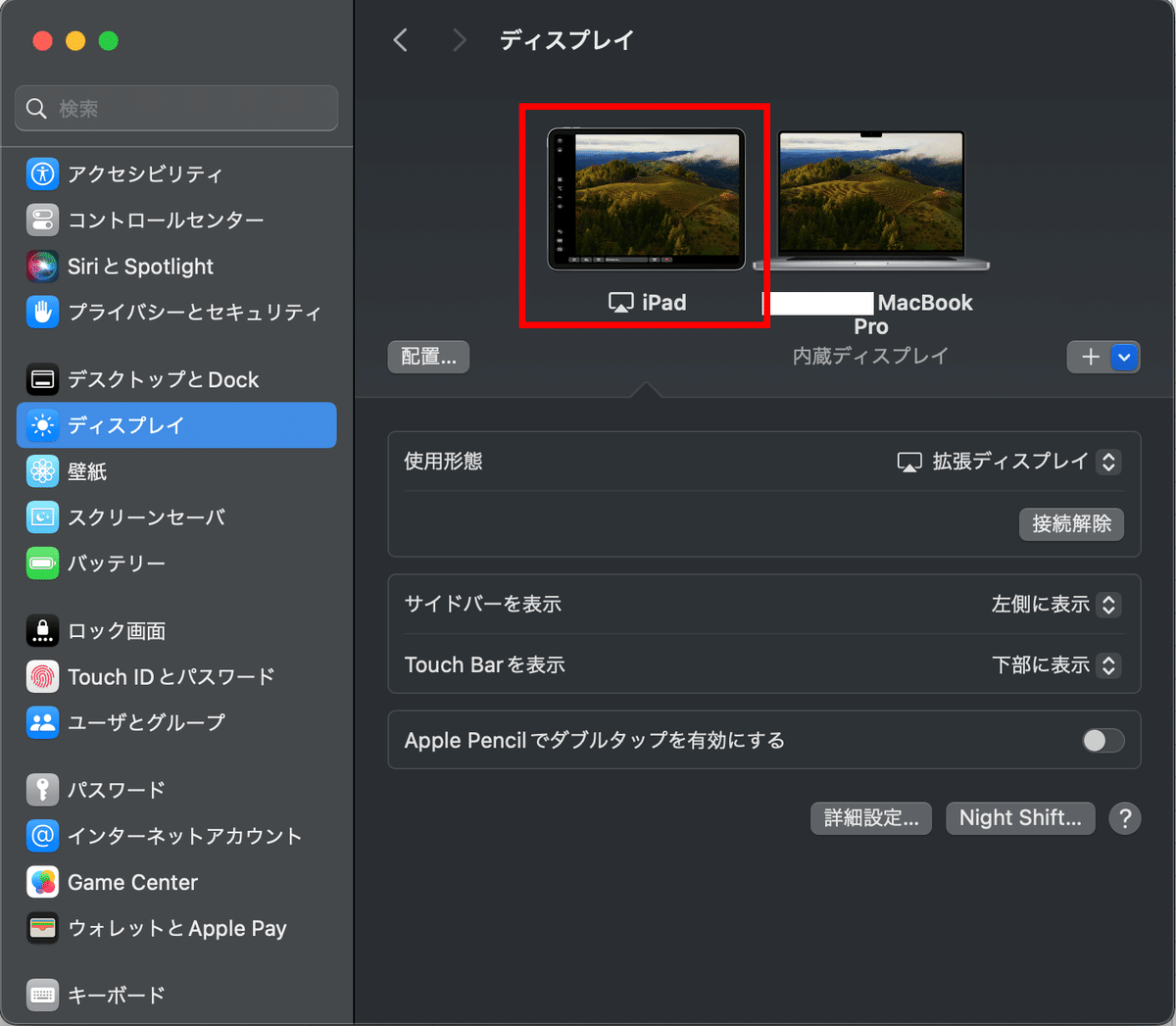Image resolution: width=1176 pixels, height=1026 pixels.
Task: Click the ディスプレイ title in the header
Action: (x=567, y=40)
